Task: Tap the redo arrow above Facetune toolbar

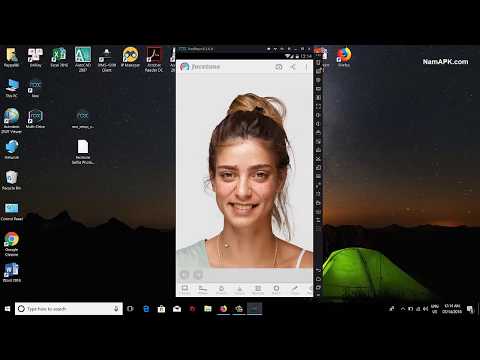Action: pyautogui.click(x=198, y=275)
